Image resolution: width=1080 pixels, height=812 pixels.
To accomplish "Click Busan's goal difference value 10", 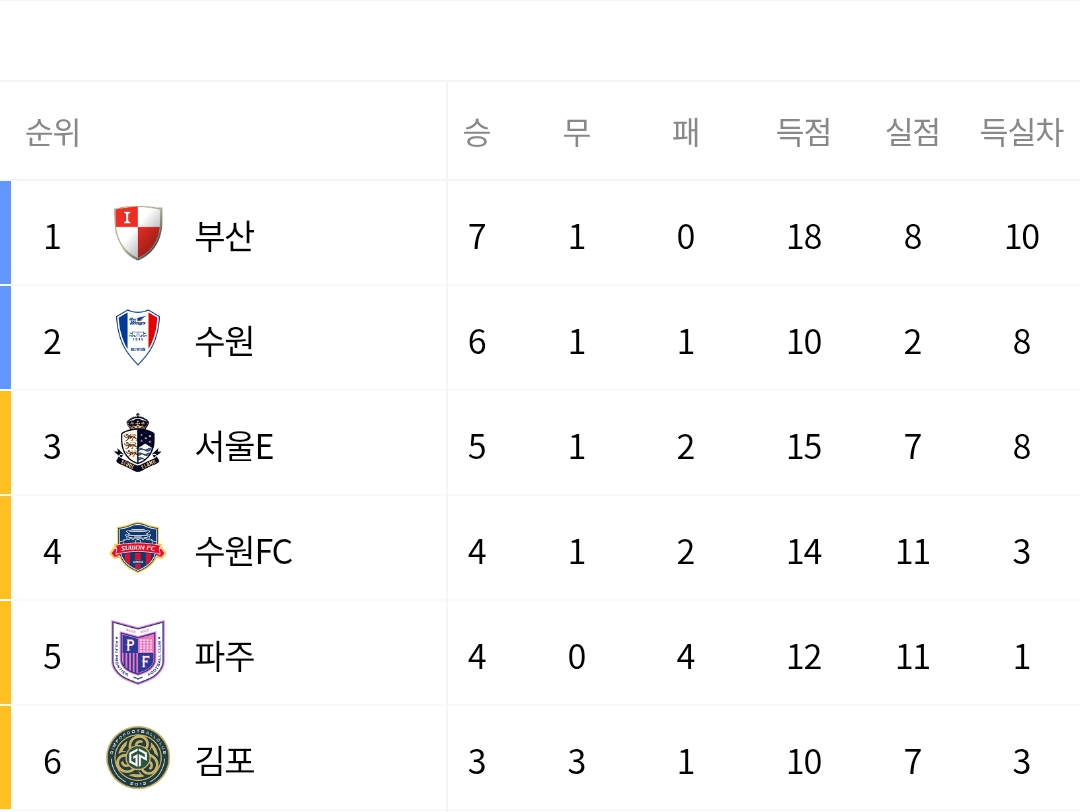I will (1021, 237).
